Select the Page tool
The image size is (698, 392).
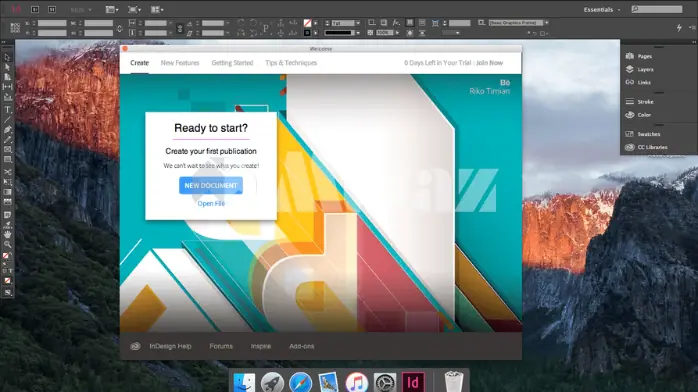coord(7,77)
